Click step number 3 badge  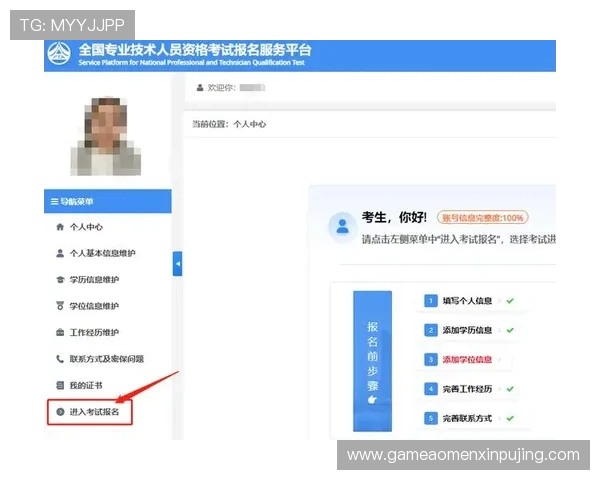point(431,359)
